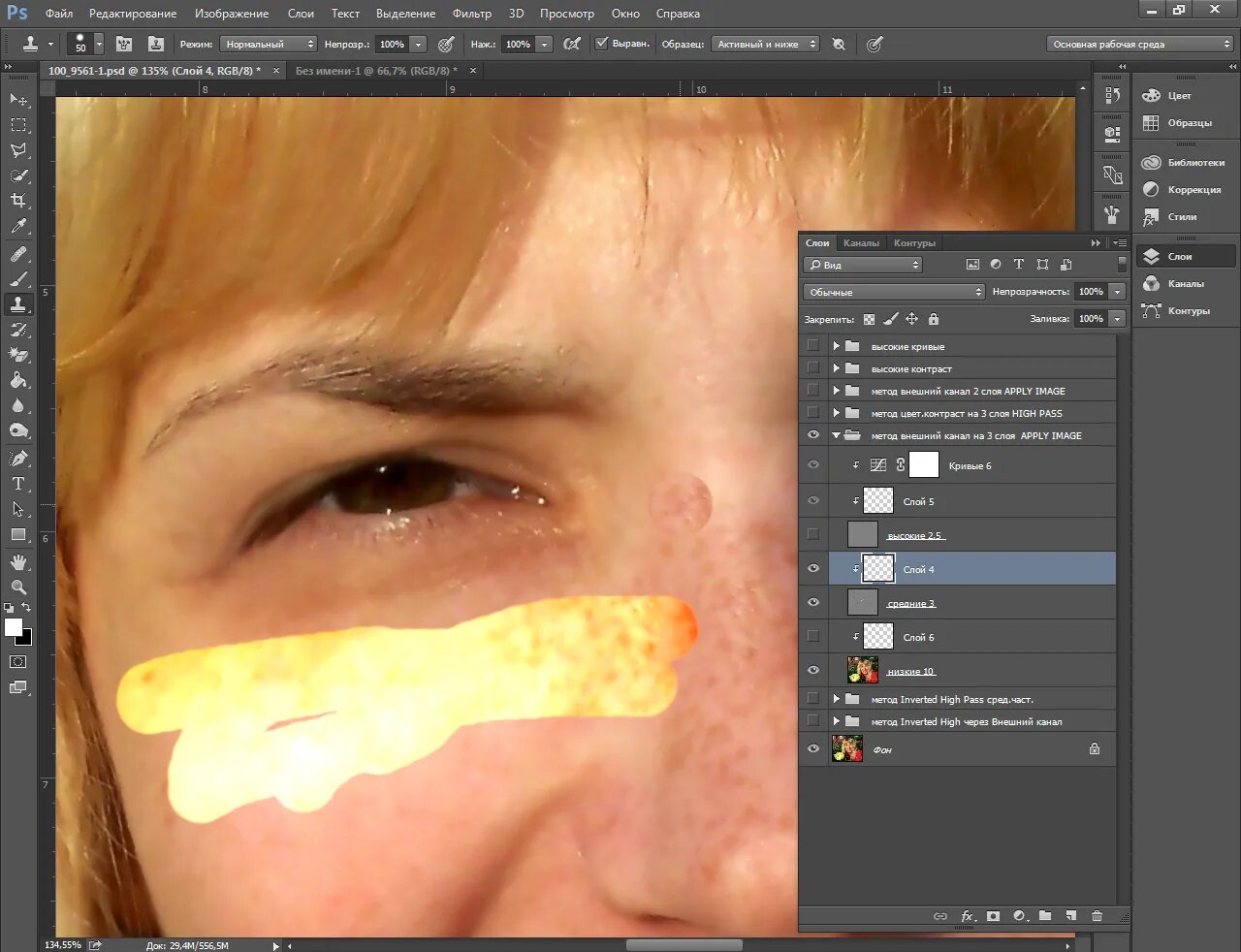Image resolution: width=1241 pixels, height=952 pixels.
Task: Select the Quick Selection tool
Action: (18, 175)
